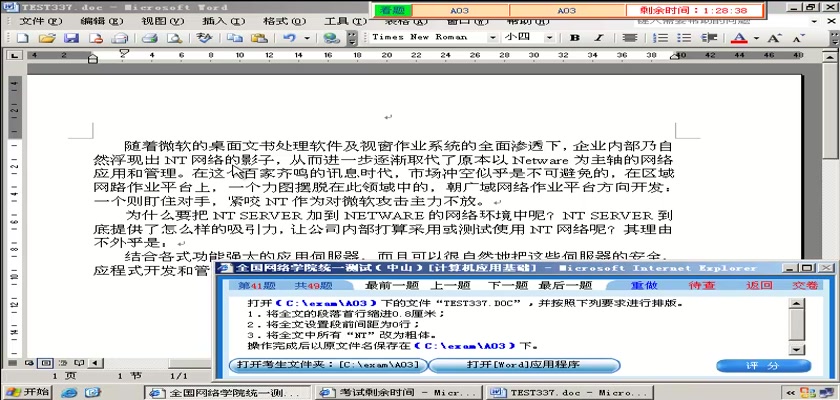The image size is (840, 400).
Task: Run the Spelling and Grammar check icon
Action: [204, 37]
